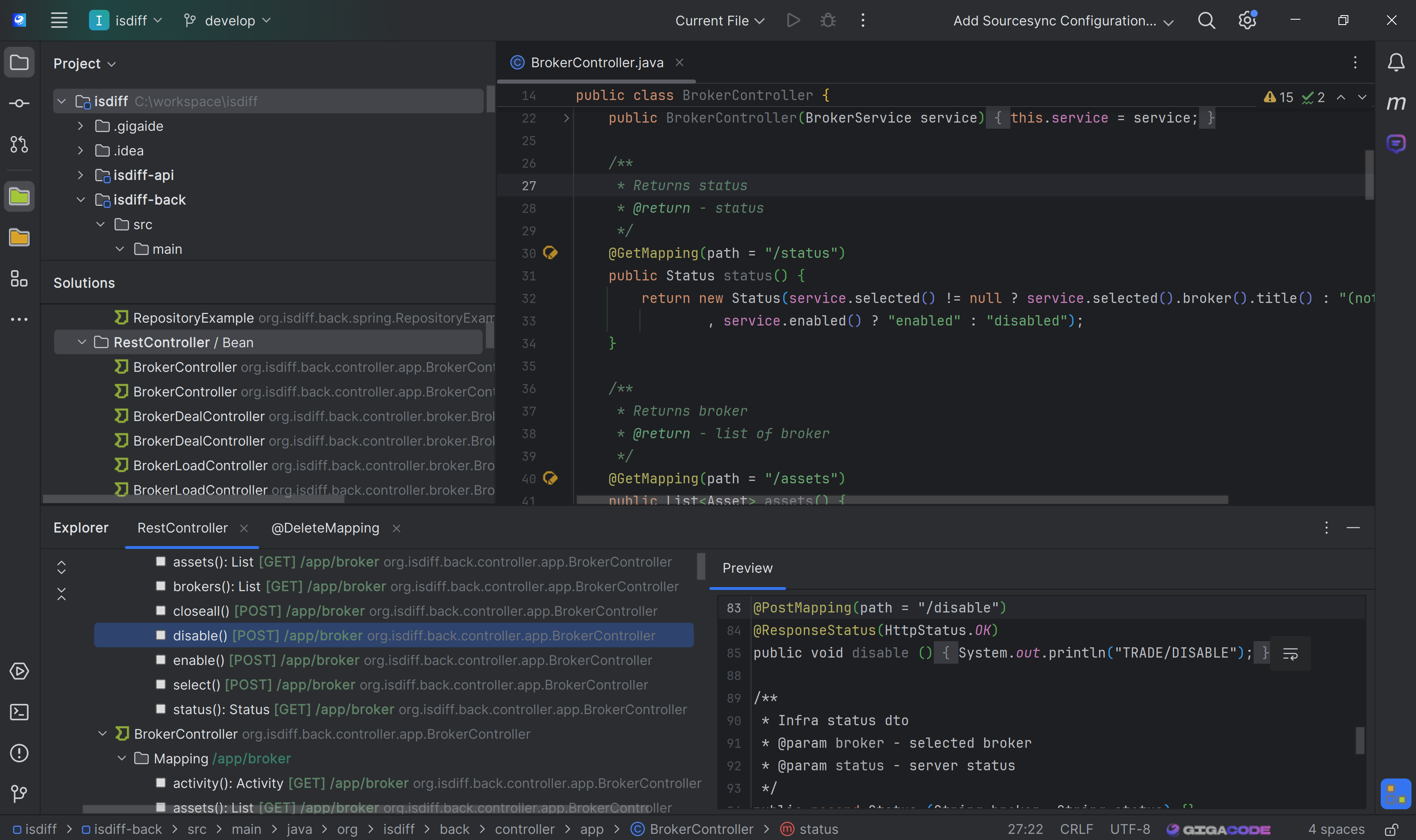Image resolution: width=1416 pixels, height=840 pixels.
Task: Jump to previous highlighted problem
Action: 1341,97
